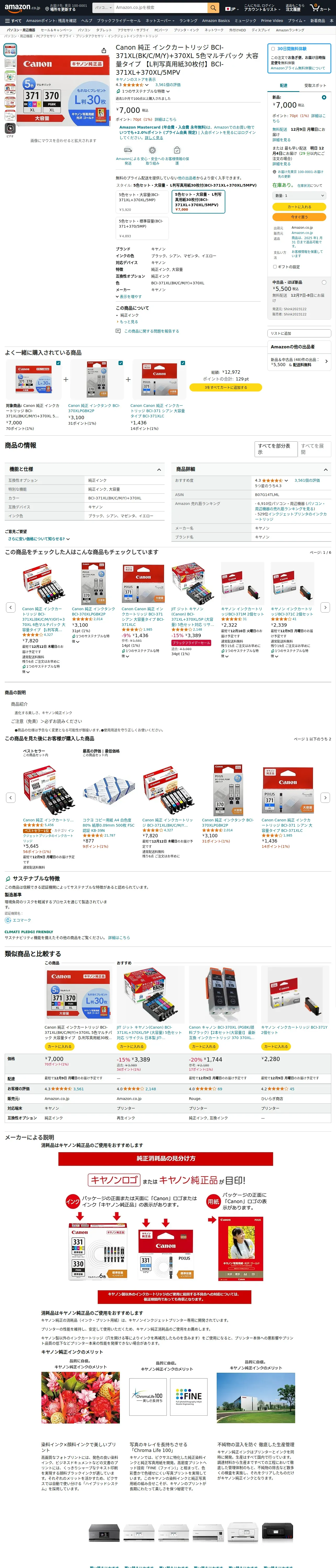The image size is (336, 1568).
Task: Click the yellow カートに入れる button
Action: pyautogui.click(x=299, y=207)
